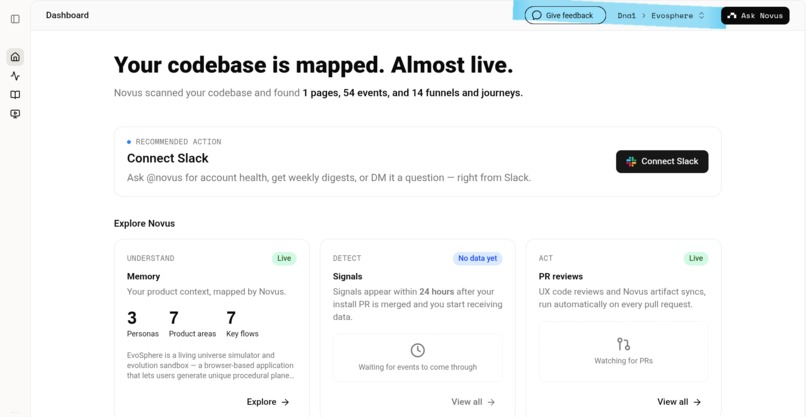Click the up-down chevron beside Evosphere
Image resolution: width=806 pixels, height=417 pixels.
pyautogui.click(x=702, y=16)
